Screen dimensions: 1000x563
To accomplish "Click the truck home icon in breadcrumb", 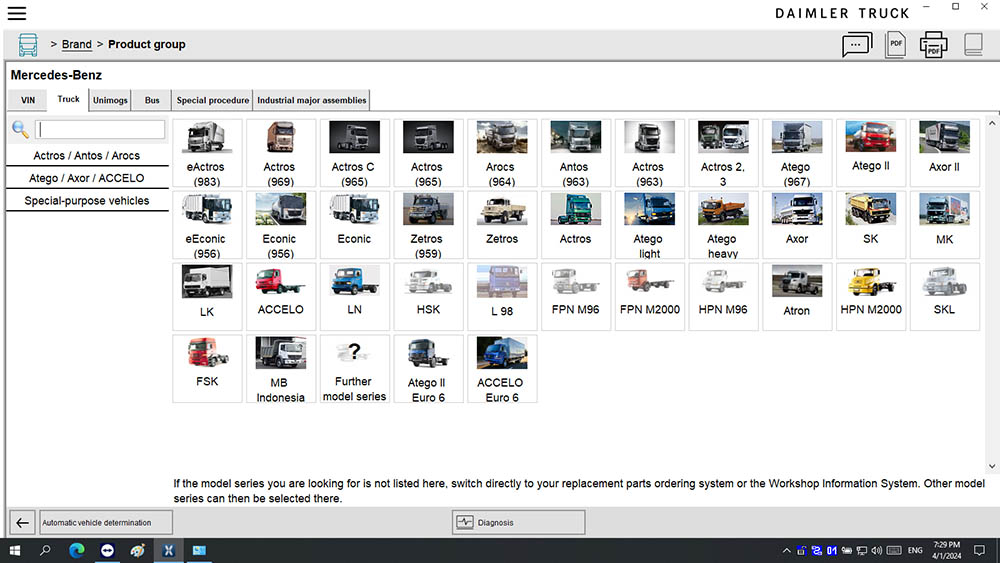I will click(x=27, y=45).
